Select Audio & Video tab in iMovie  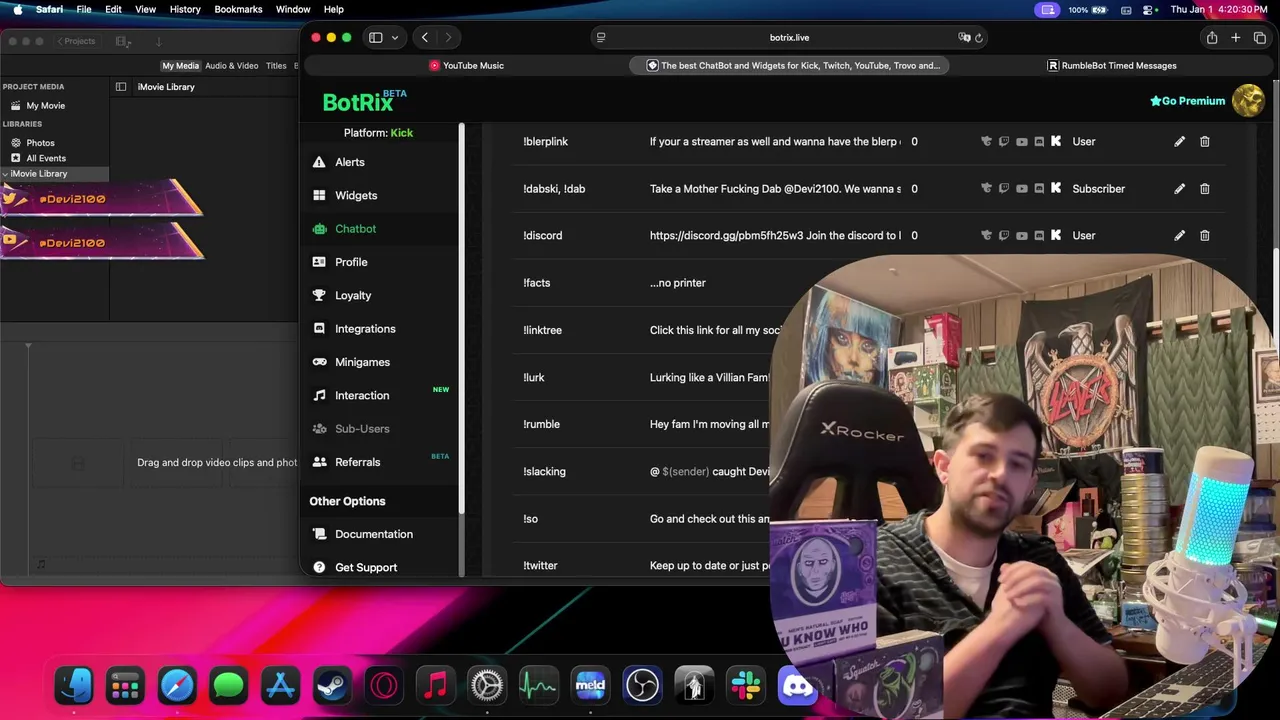point(232,66)
